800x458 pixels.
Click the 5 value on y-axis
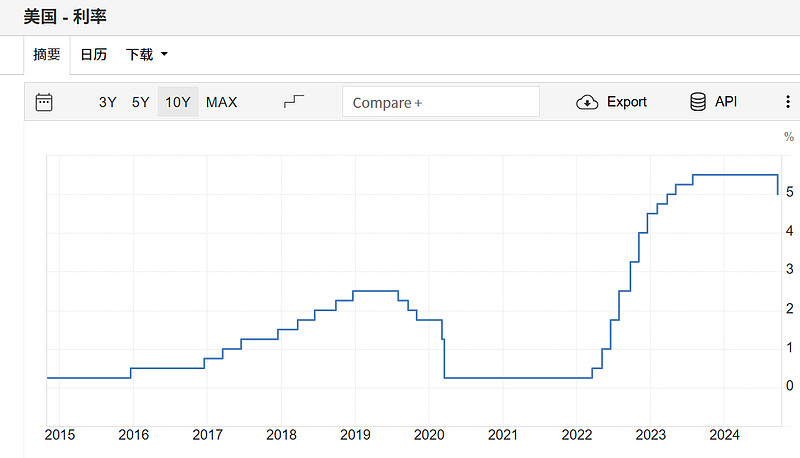(789, 192)
